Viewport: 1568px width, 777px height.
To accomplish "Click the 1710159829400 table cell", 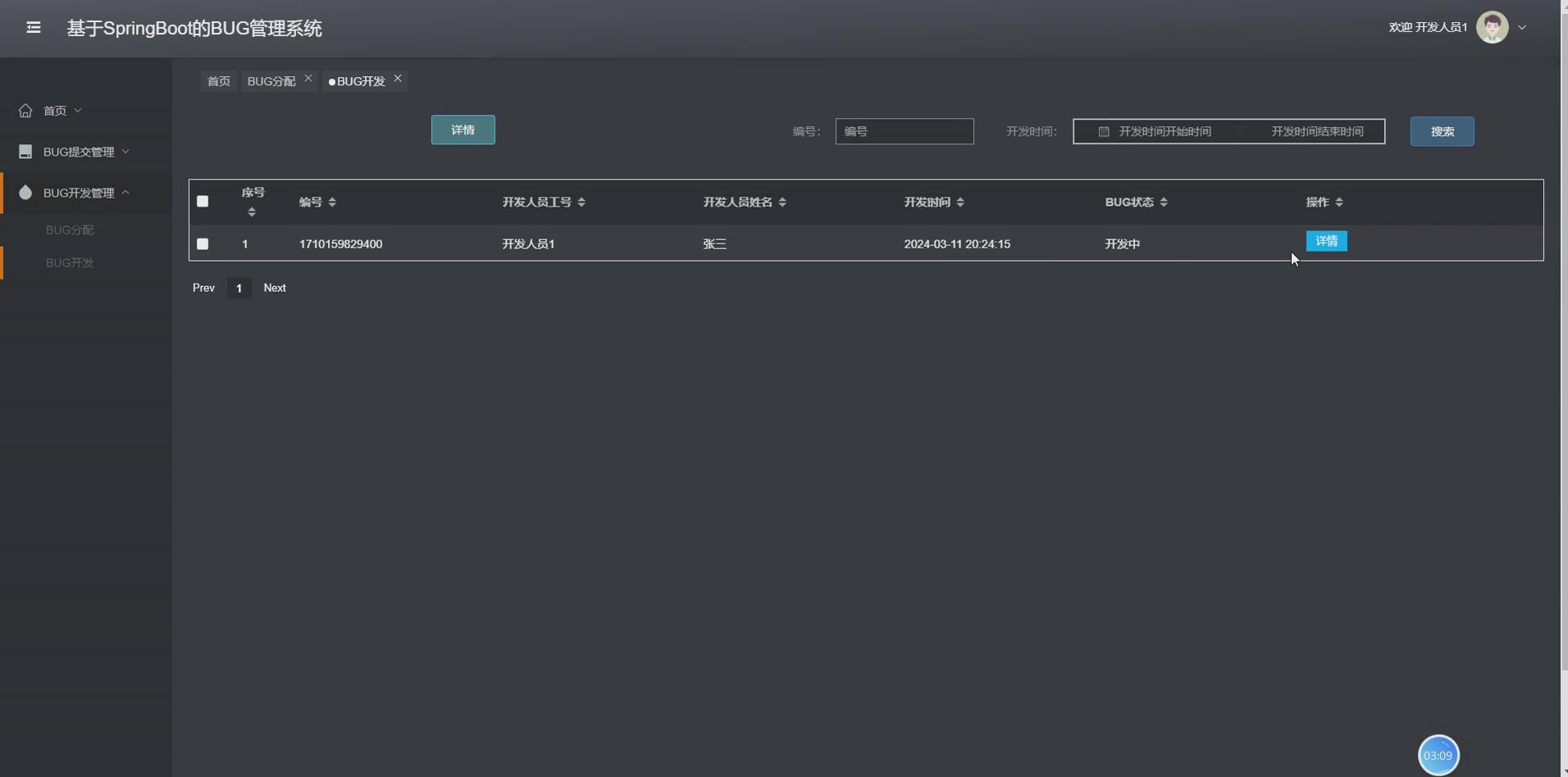I will (340, 244).
